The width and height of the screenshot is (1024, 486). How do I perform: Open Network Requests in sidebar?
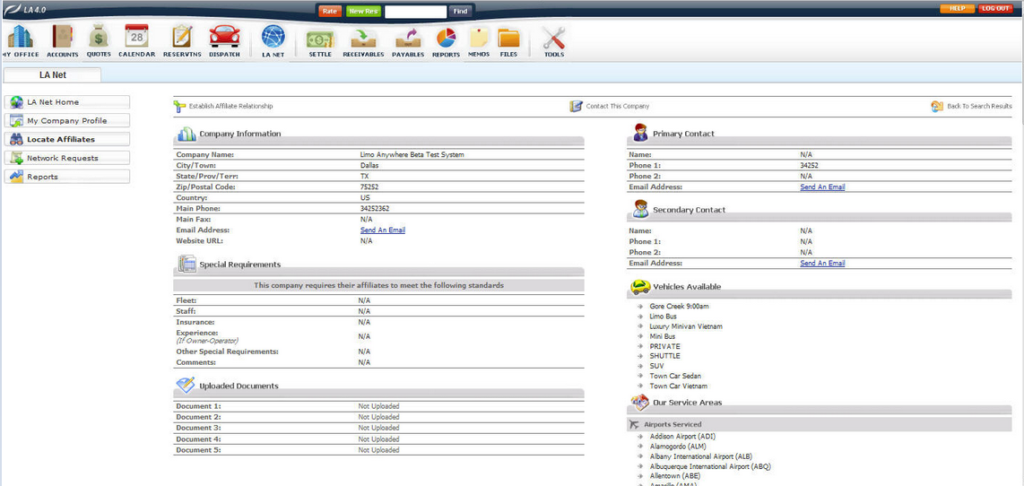68,158
